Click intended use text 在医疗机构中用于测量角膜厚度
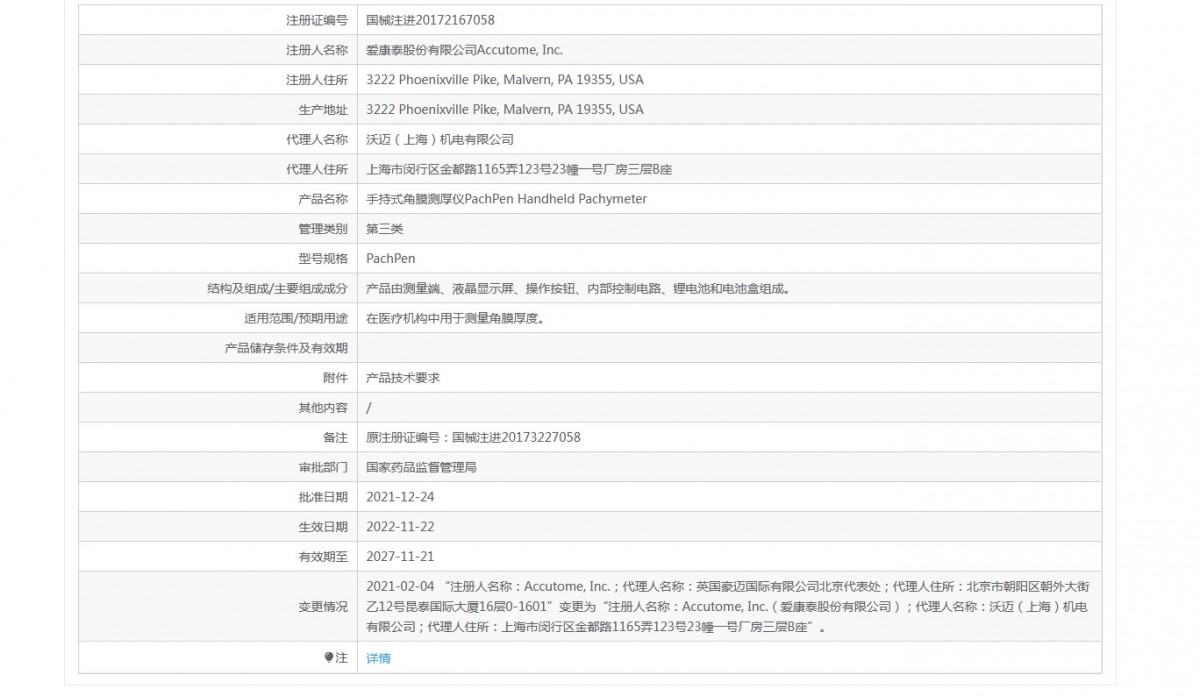This screenshot has height=696, width=1200. (x=458, y=319)
